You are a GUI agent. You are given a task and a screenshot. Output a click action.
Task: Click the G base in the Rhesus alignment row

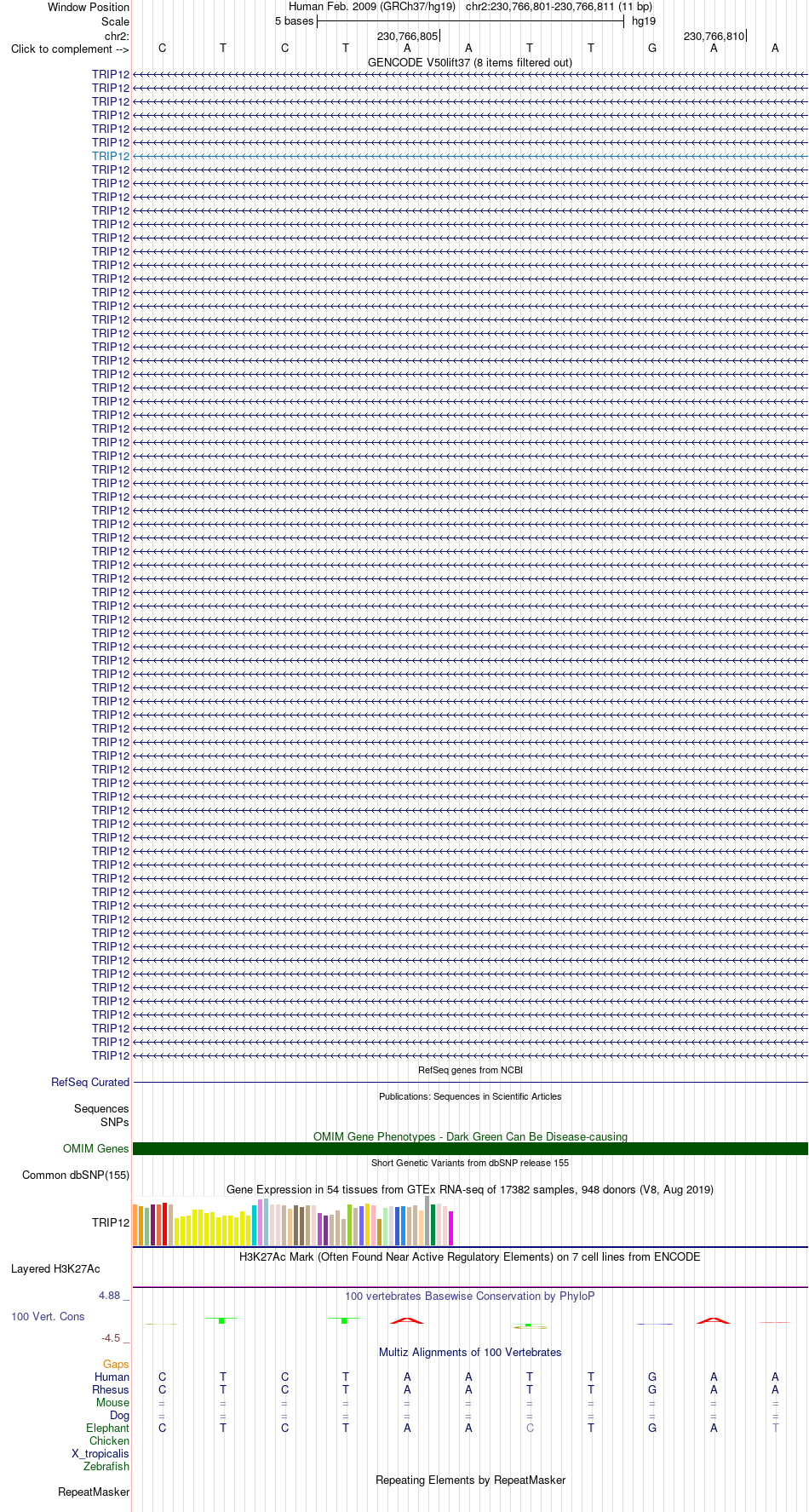[652, 1389]
